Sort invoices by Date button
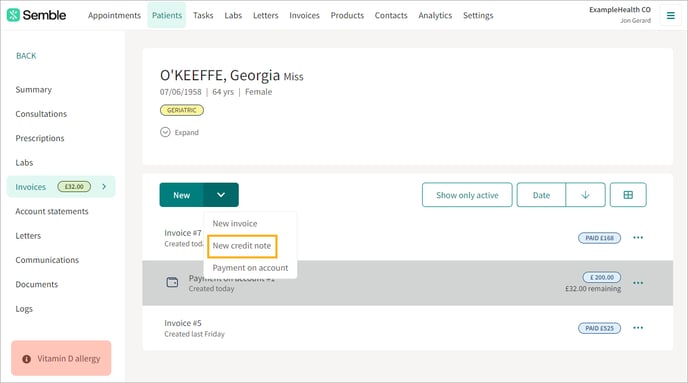Screen dimensions: 688x383 (x=541, y=195)
